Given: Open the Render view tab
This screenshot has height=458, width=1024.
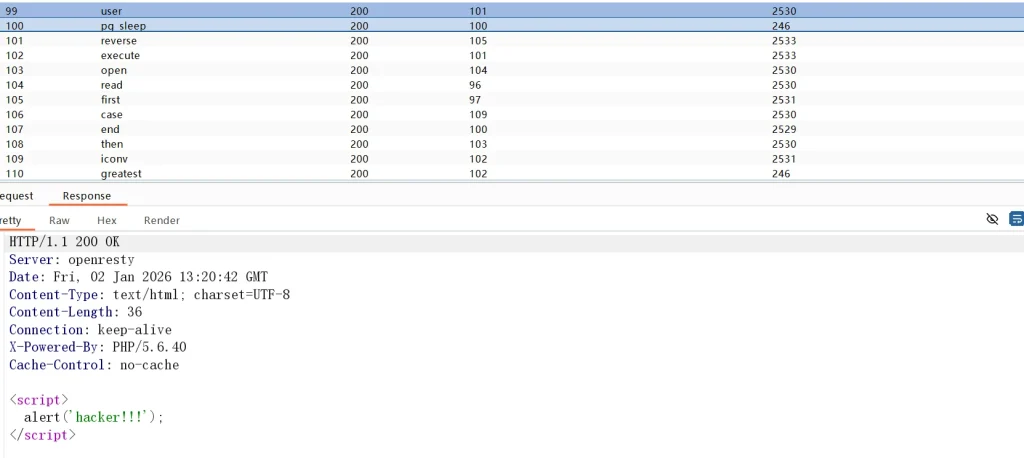Looking at the screenshot, I should pos(162,220).
